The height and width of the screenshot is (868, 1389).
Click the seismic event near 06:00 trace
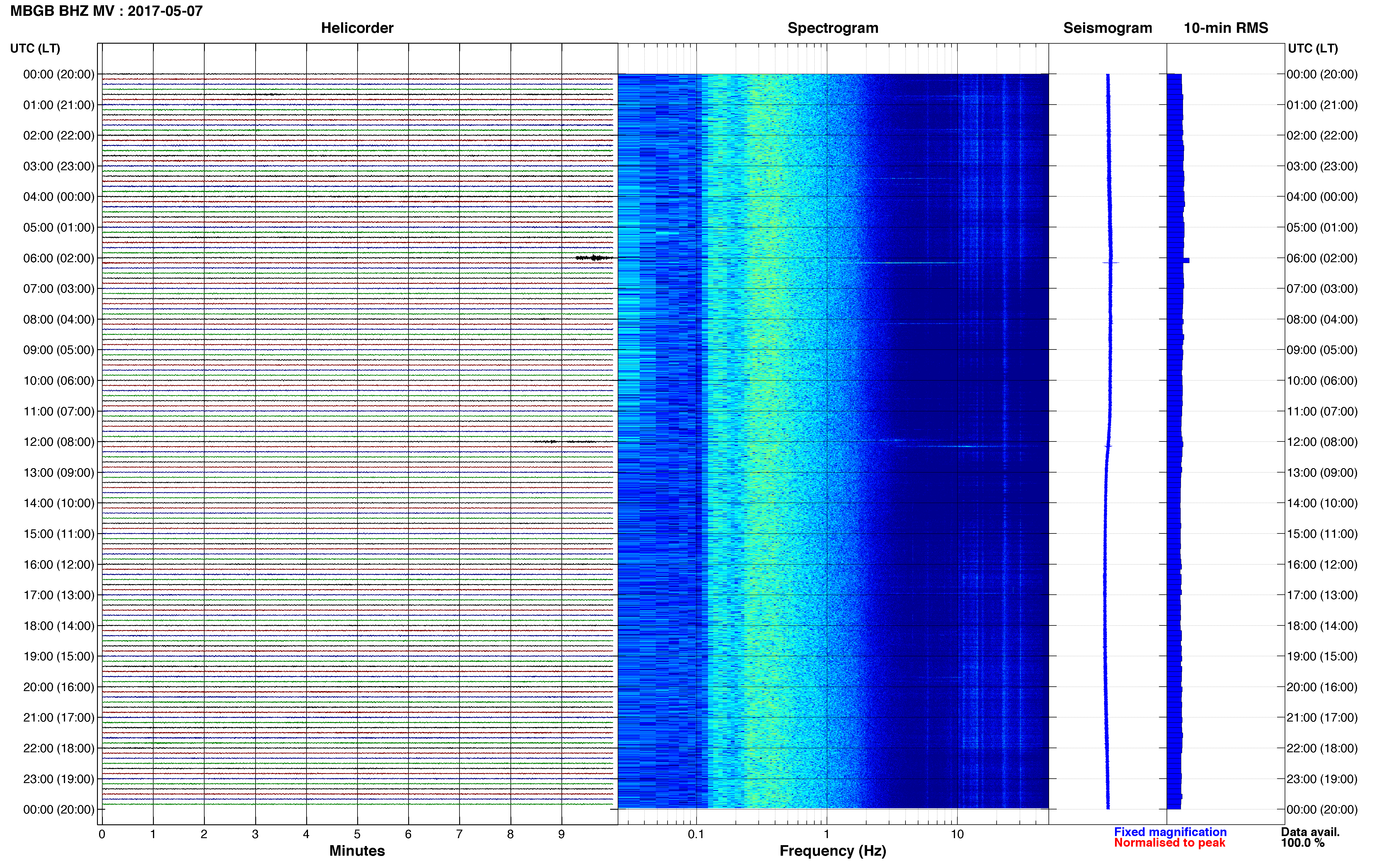tap(594, 258)
